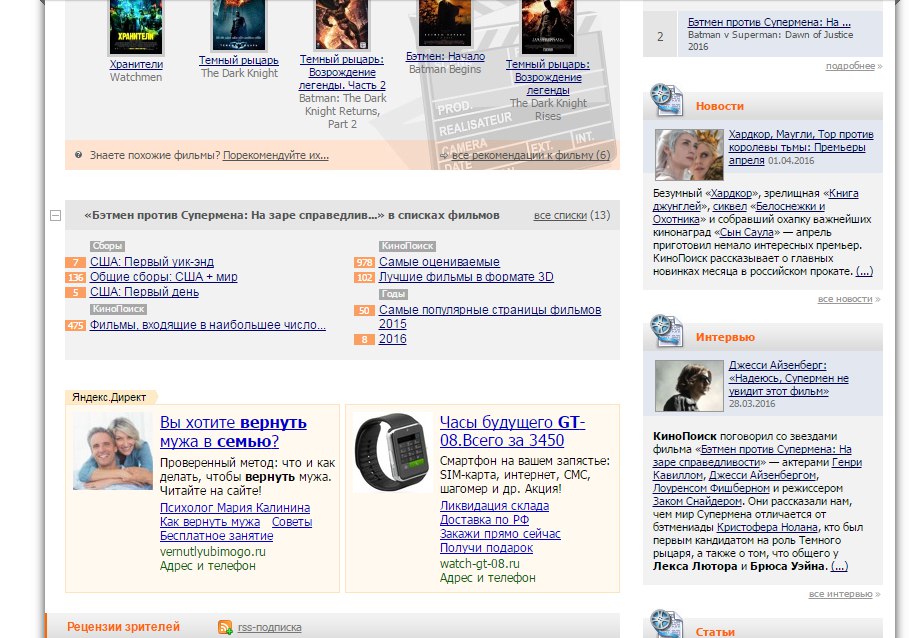911x638 pixels.
Task: Click the Сборы category tag
Action: click(x=107, y=246)
